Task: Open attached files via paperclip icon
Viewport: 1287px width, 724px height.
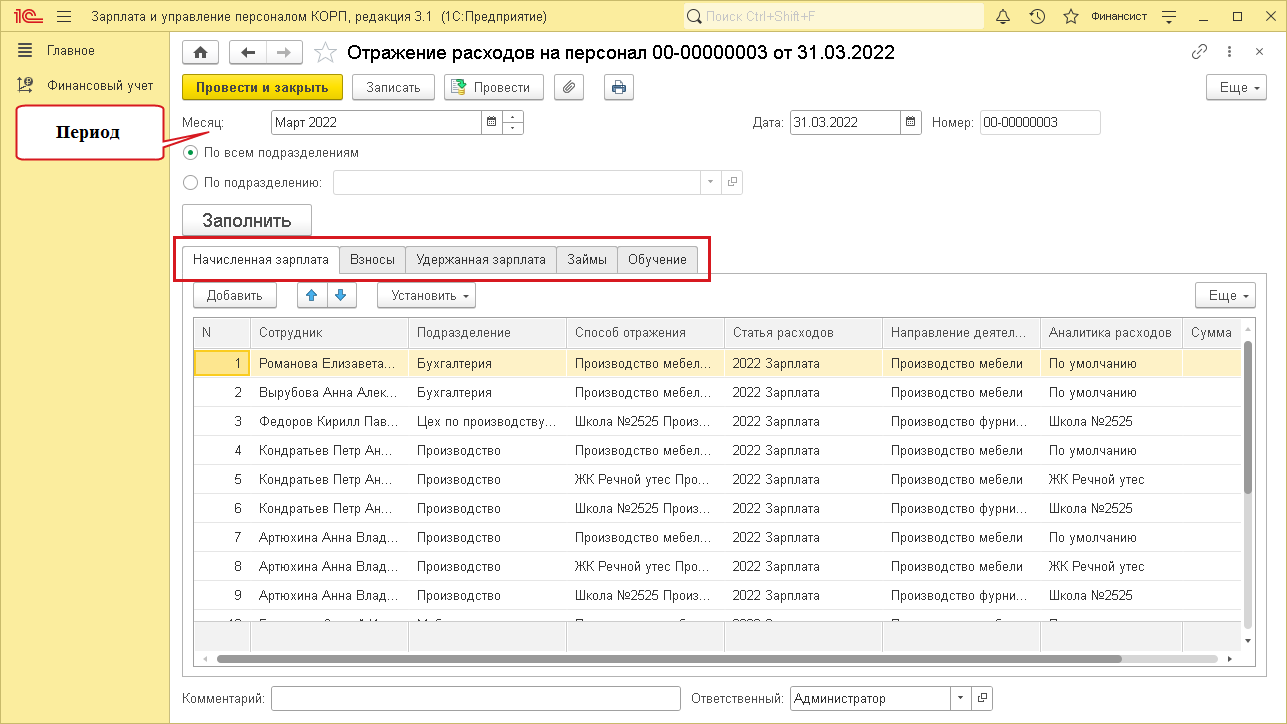Action: coord(568,87)
